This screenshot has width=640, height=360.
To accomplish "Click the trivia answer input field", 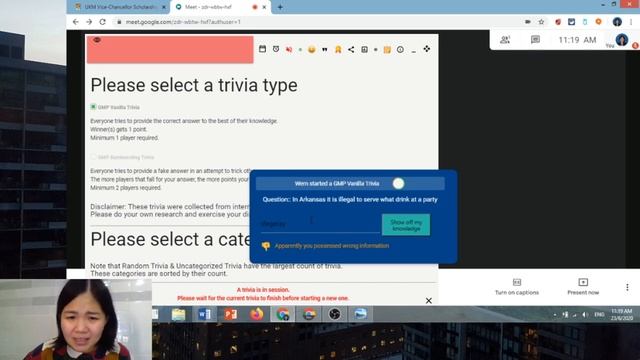I will pos(320,224).
